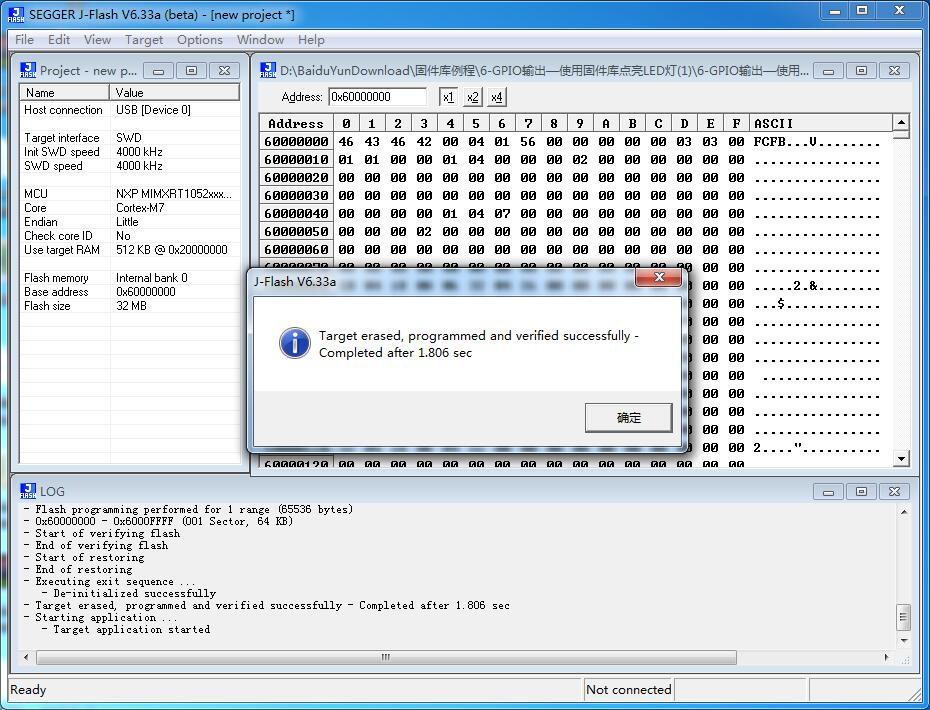This screenshot has width=930, height=710.
Task: Click the hex view vertical scrollbar down arrow
Action: pyautogui.click(x=901, y=457)
